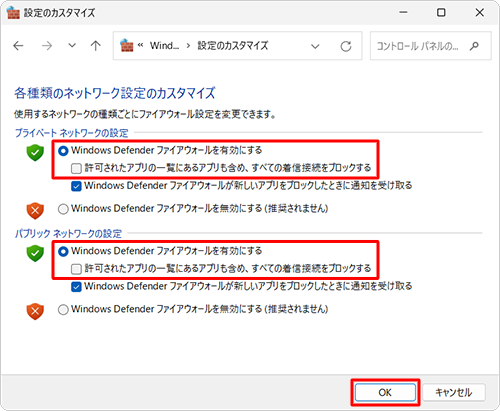
Task: Confirm settings with the OK button
Action: [385, 392]
